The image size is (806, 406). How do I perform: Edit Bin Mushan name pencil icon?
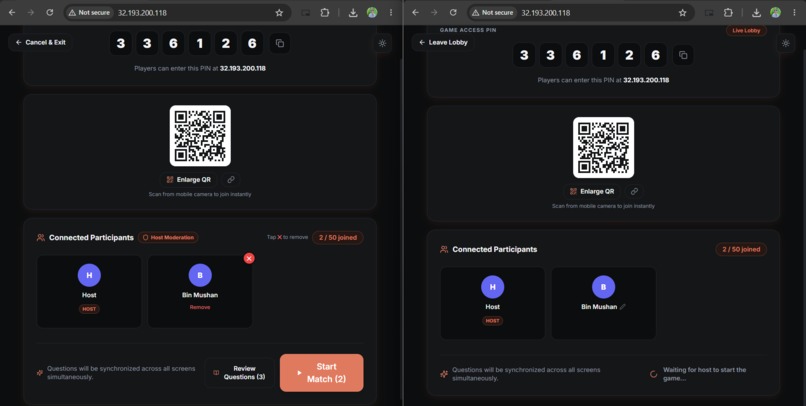pos(622,307)
